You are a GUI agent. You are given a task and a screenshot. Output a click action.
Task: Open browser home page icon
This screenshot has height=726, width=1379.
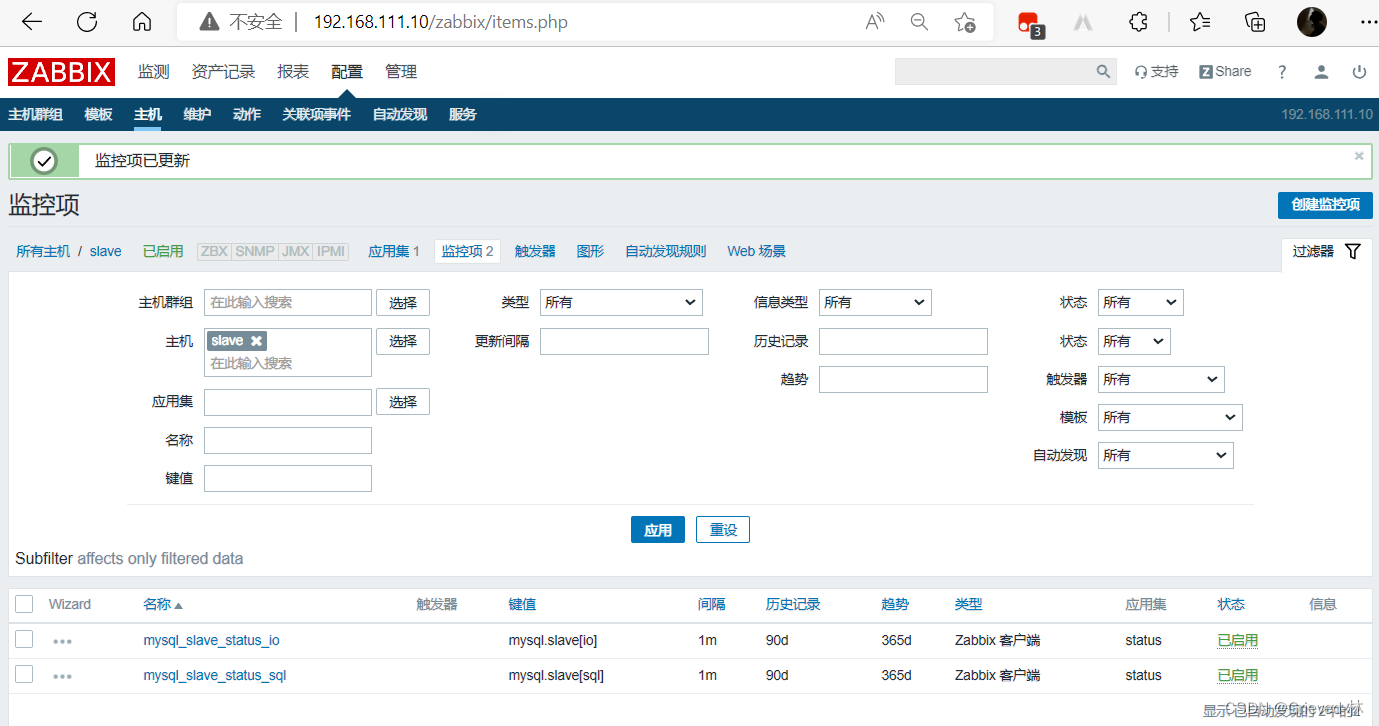[142, 22]
